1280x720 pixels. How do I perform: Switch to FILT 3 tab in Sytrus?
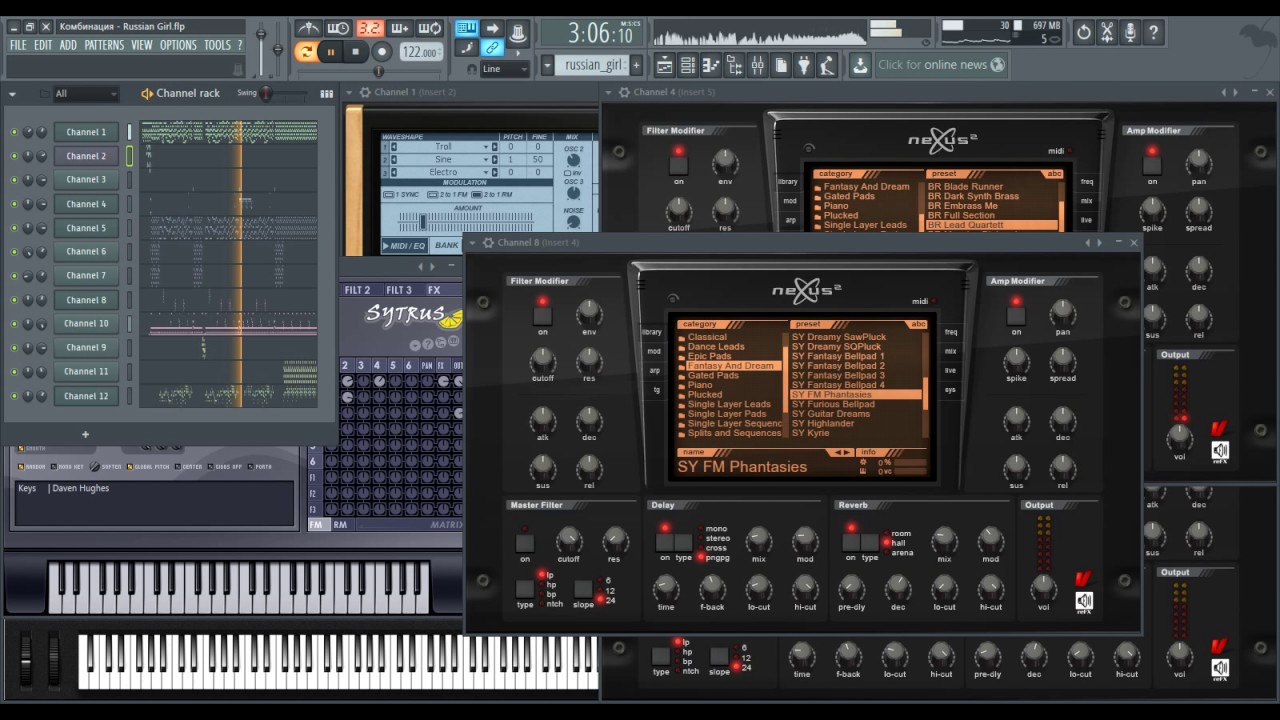click(399, 290)
